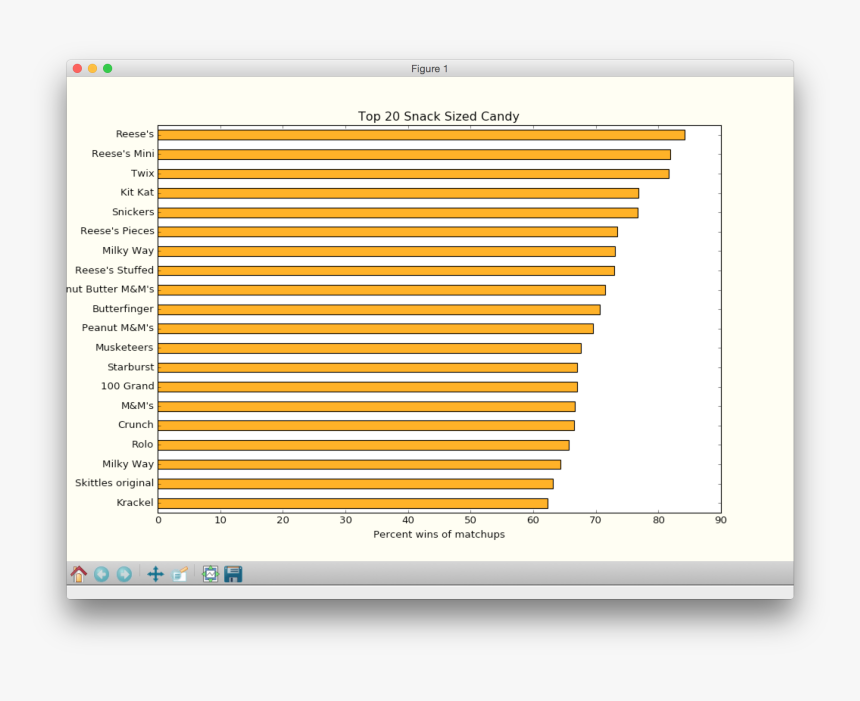Select the Krackel bar at the bottom
This screenshot has height=701, width=860.
pos(352,503)
